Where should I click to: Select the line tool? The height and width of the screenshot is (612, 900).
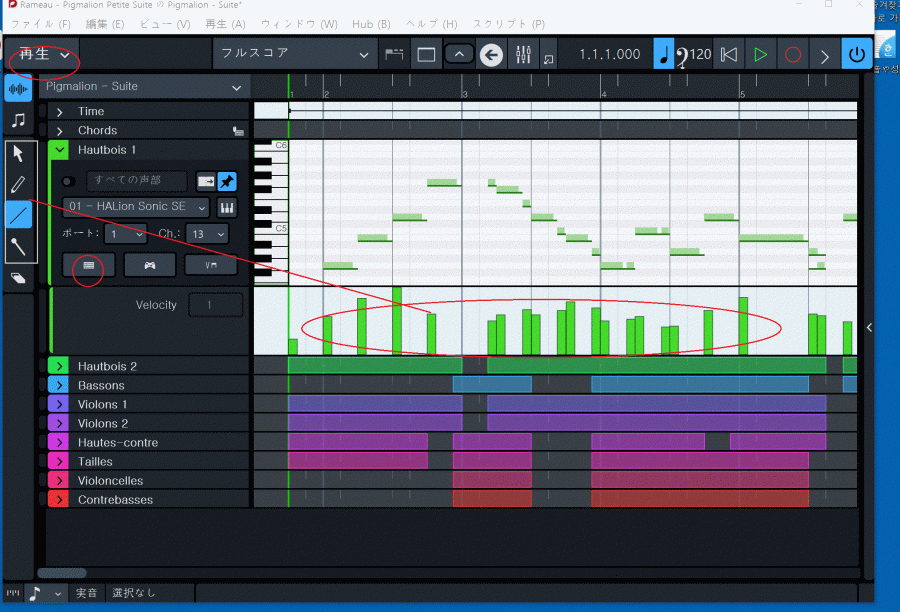(18, 215)
